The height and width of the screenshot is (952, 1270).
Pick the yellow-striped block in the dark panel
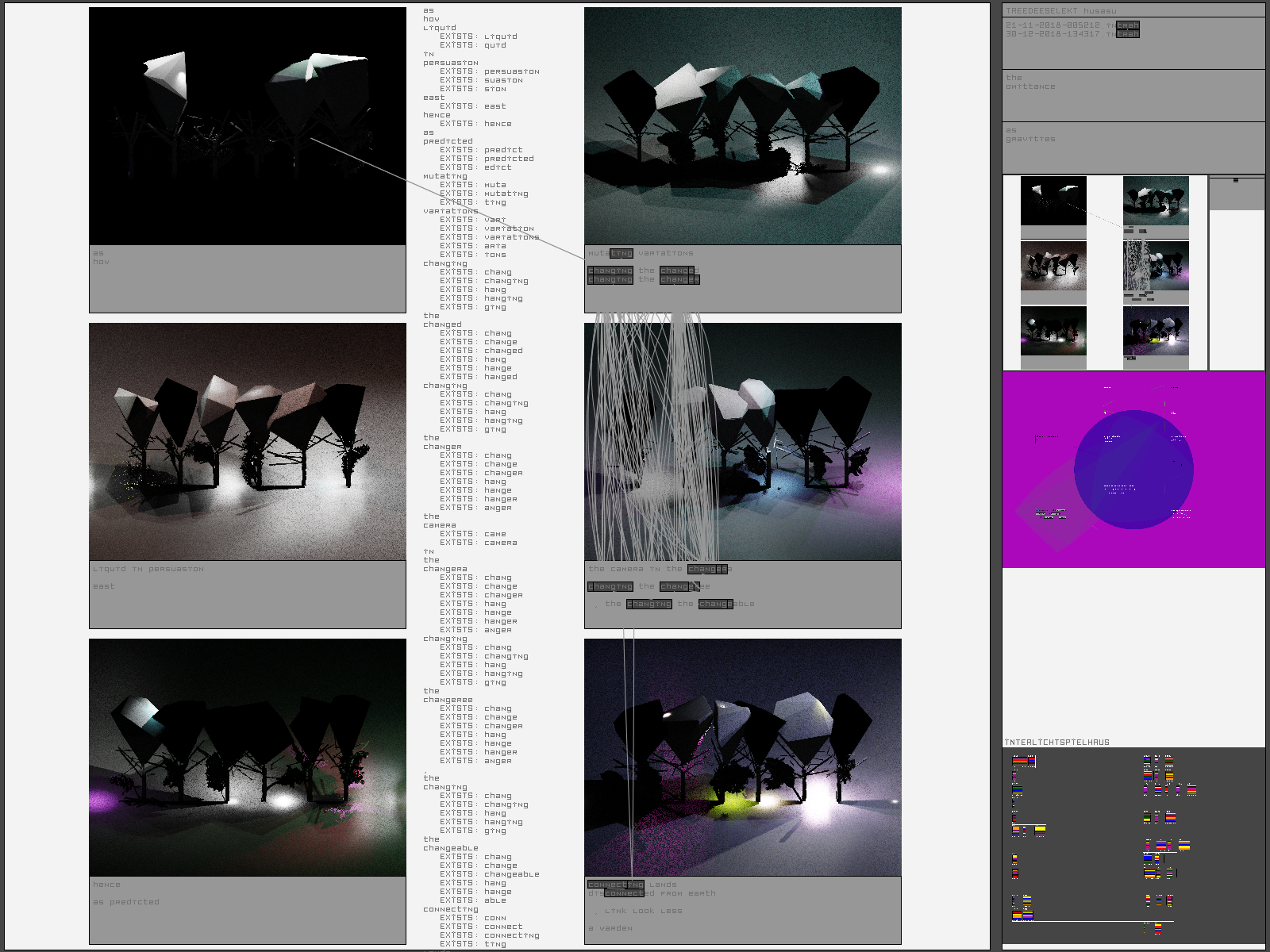coord(1040,830)
